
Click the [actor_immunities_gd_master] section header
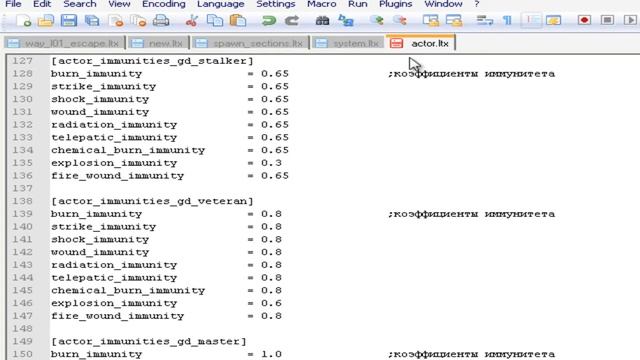pos(149,341)
